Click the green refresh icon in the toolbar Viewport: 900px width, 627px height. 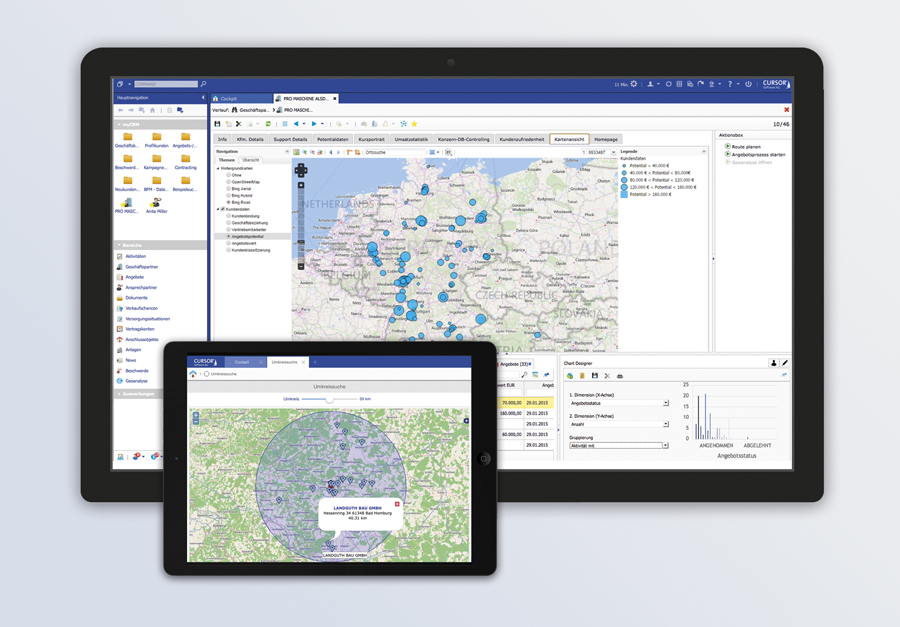click(x=268, y=124)
